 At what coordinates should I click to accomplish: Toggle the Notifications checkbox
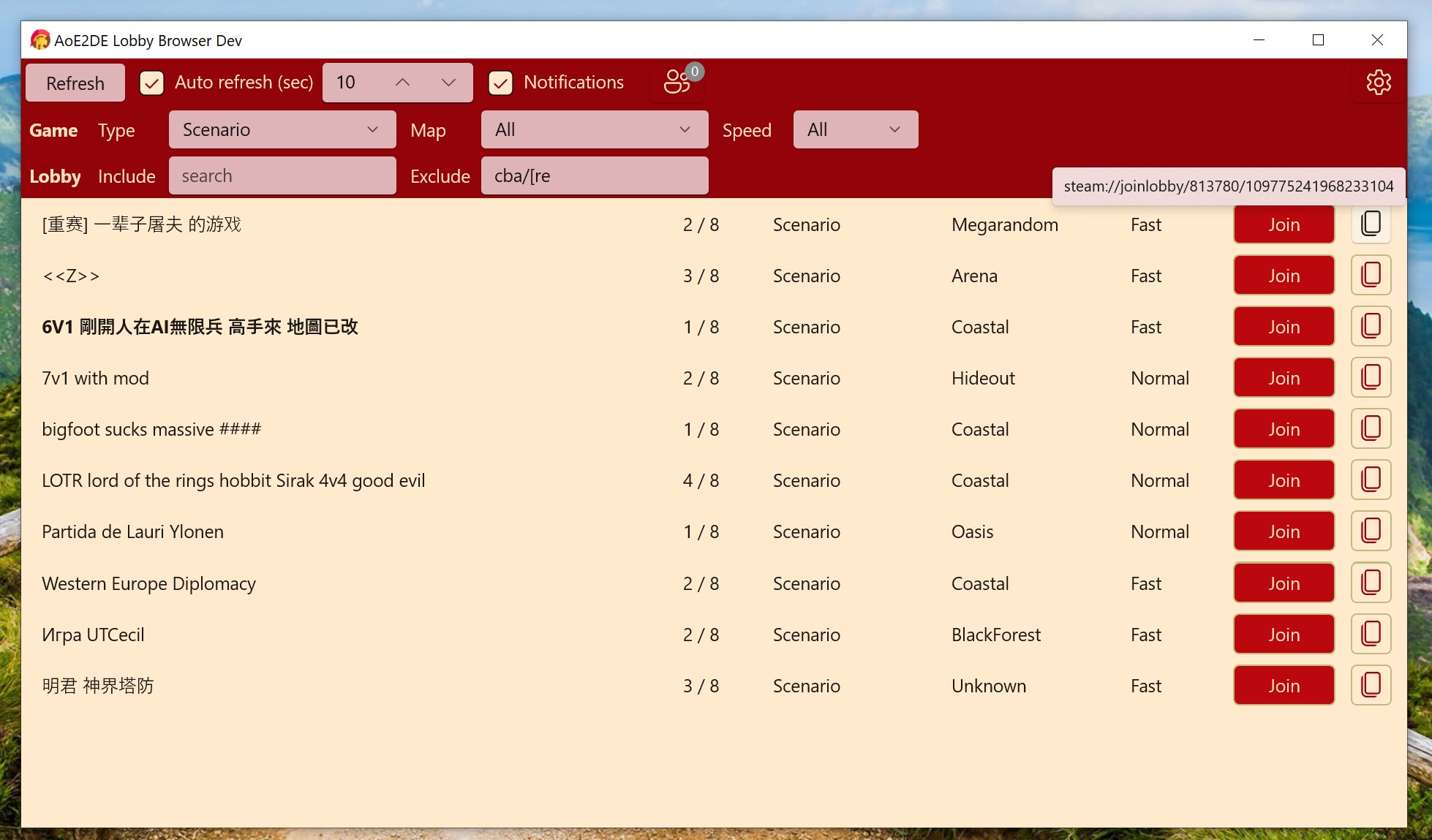[500, 83]
